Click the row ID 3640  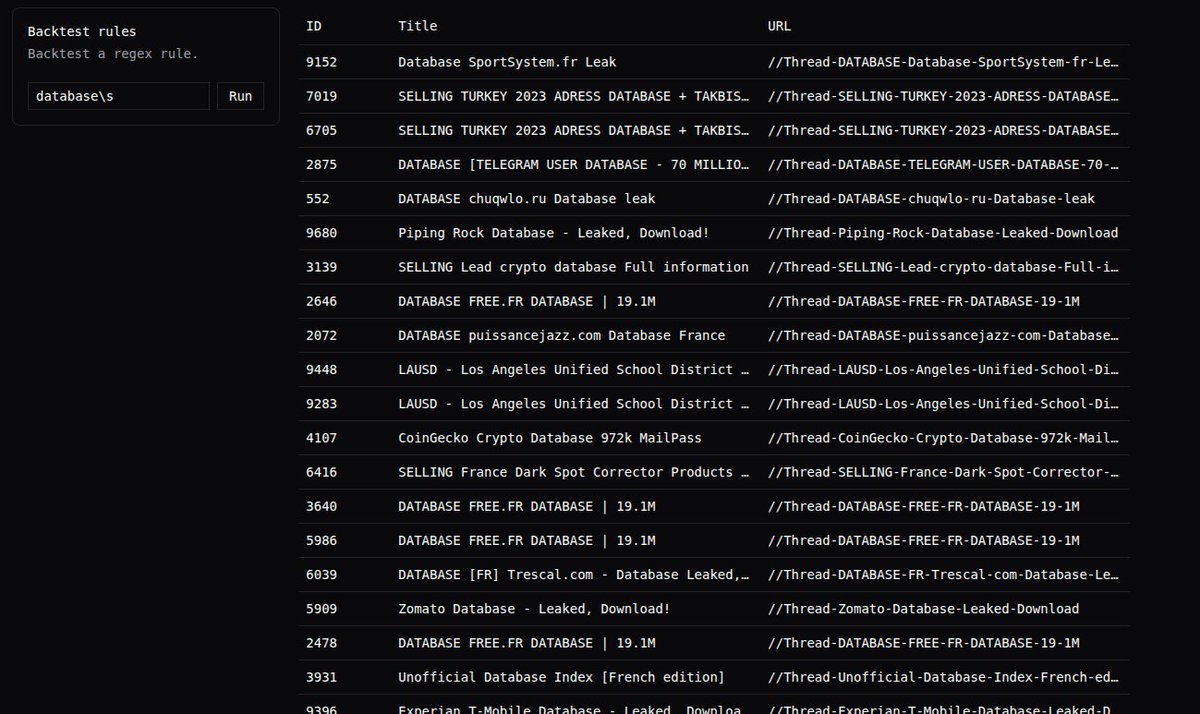pos(321,506)
